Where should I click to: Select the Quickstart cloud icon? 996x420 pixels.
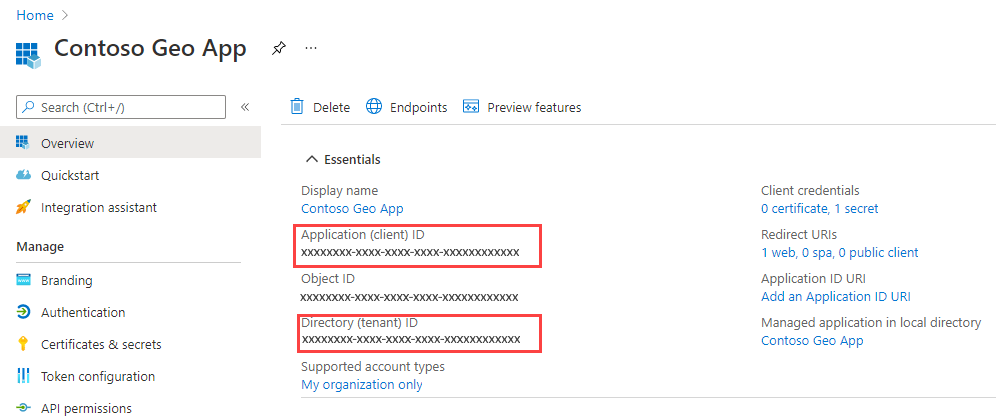coord(24,175)
